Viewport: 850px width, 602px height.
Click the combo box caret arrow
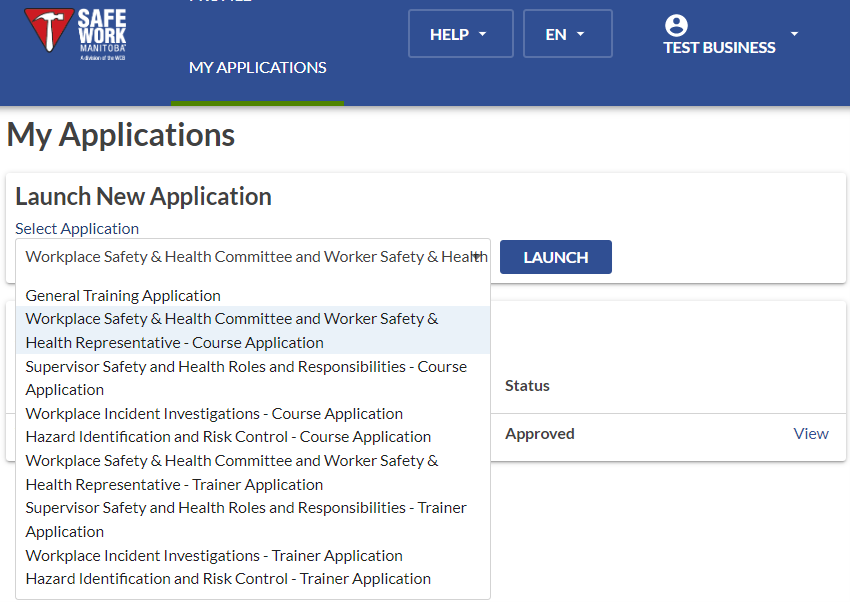coord(477,257)
